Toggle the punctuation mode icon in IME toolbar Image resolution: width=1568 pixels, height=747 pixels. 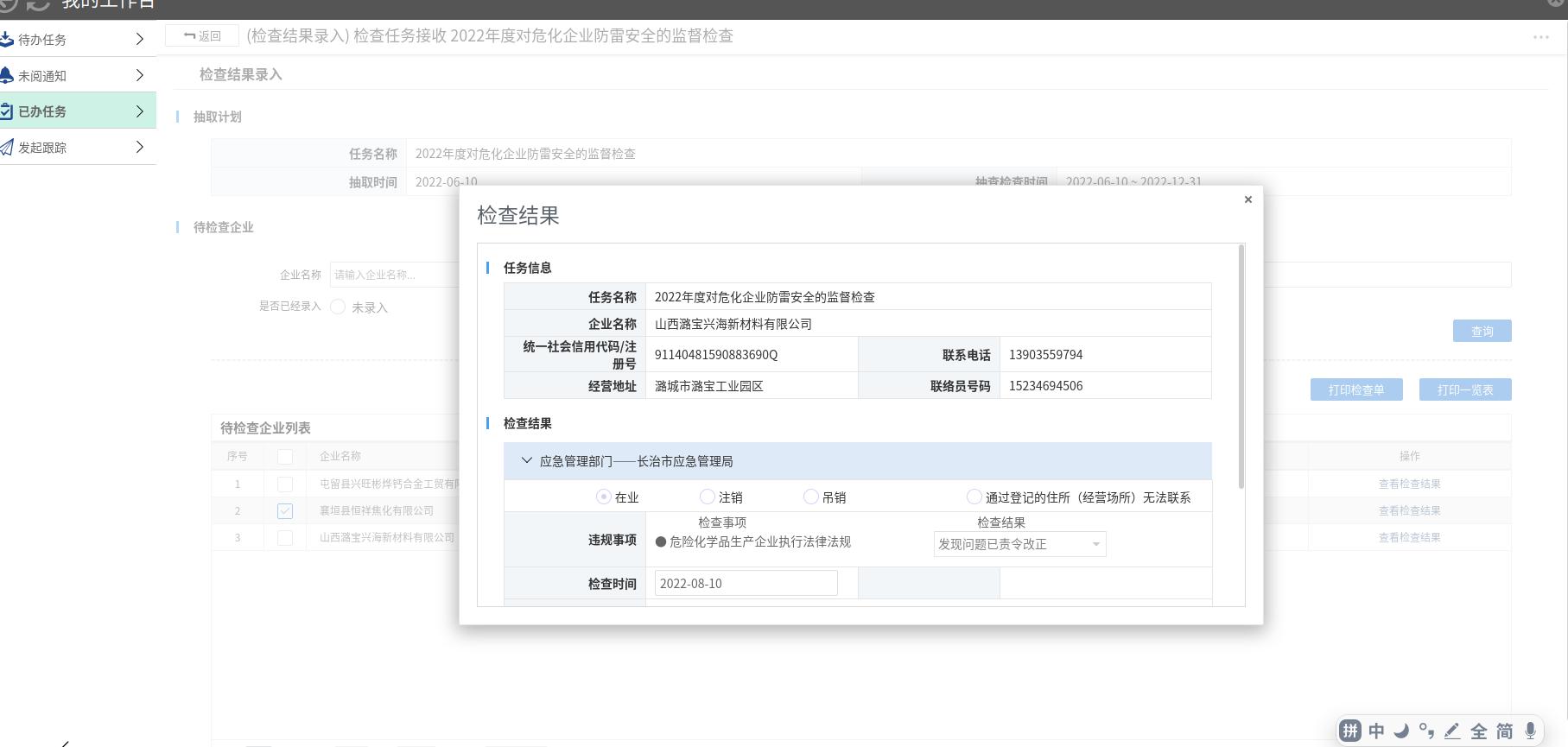point(1426,731)
